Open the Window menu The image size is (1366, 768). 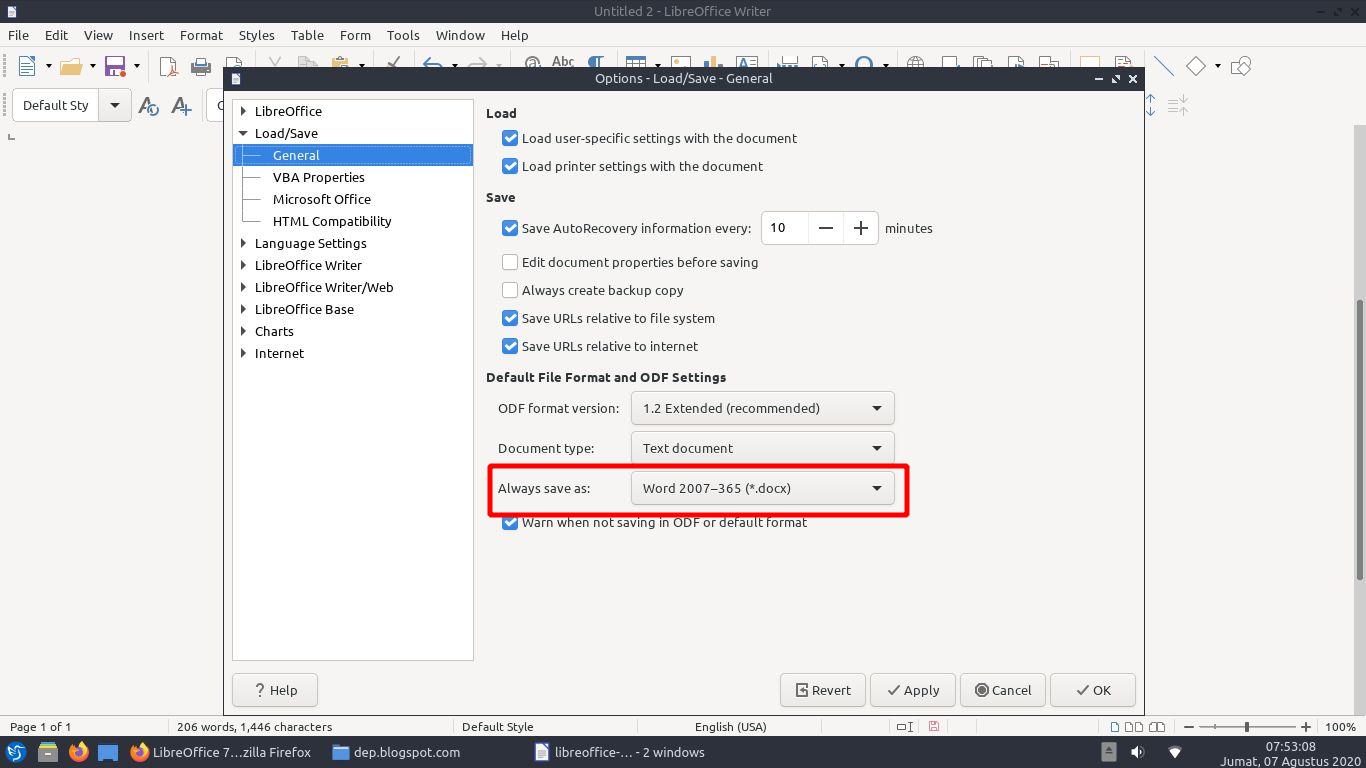[460, 35]
